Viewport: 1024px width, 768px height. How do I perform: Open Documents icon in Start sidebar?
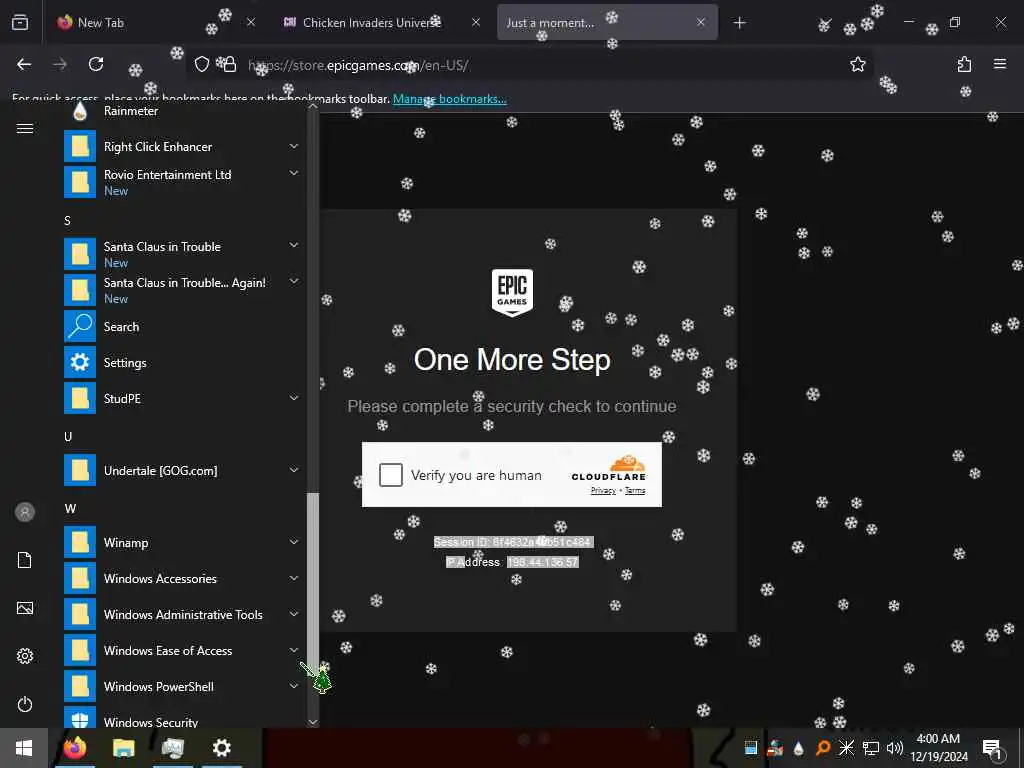(25, 560)
